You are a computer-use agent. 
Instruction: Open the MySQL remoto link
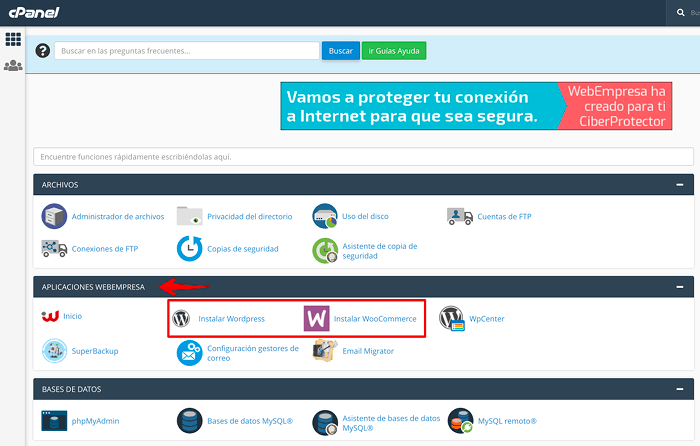(507, 421)
